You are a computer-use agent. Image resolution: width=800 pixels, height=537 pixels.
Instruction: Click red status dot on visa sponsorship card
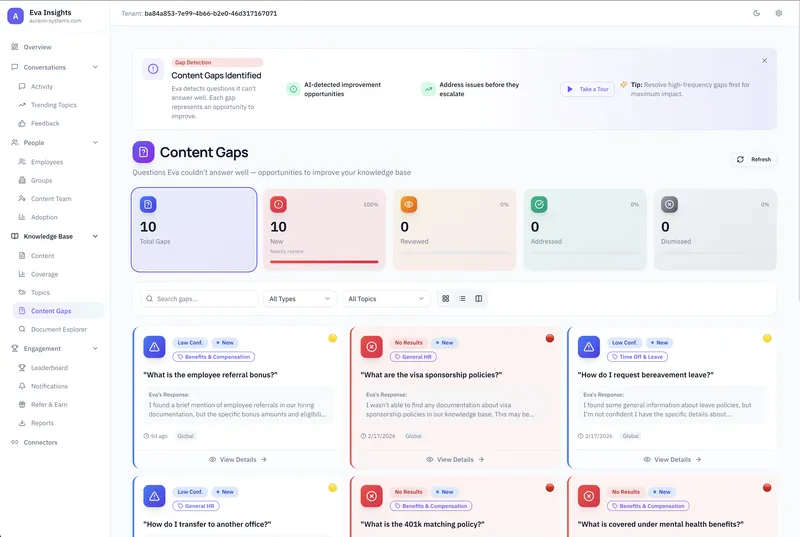click(550, 338)
